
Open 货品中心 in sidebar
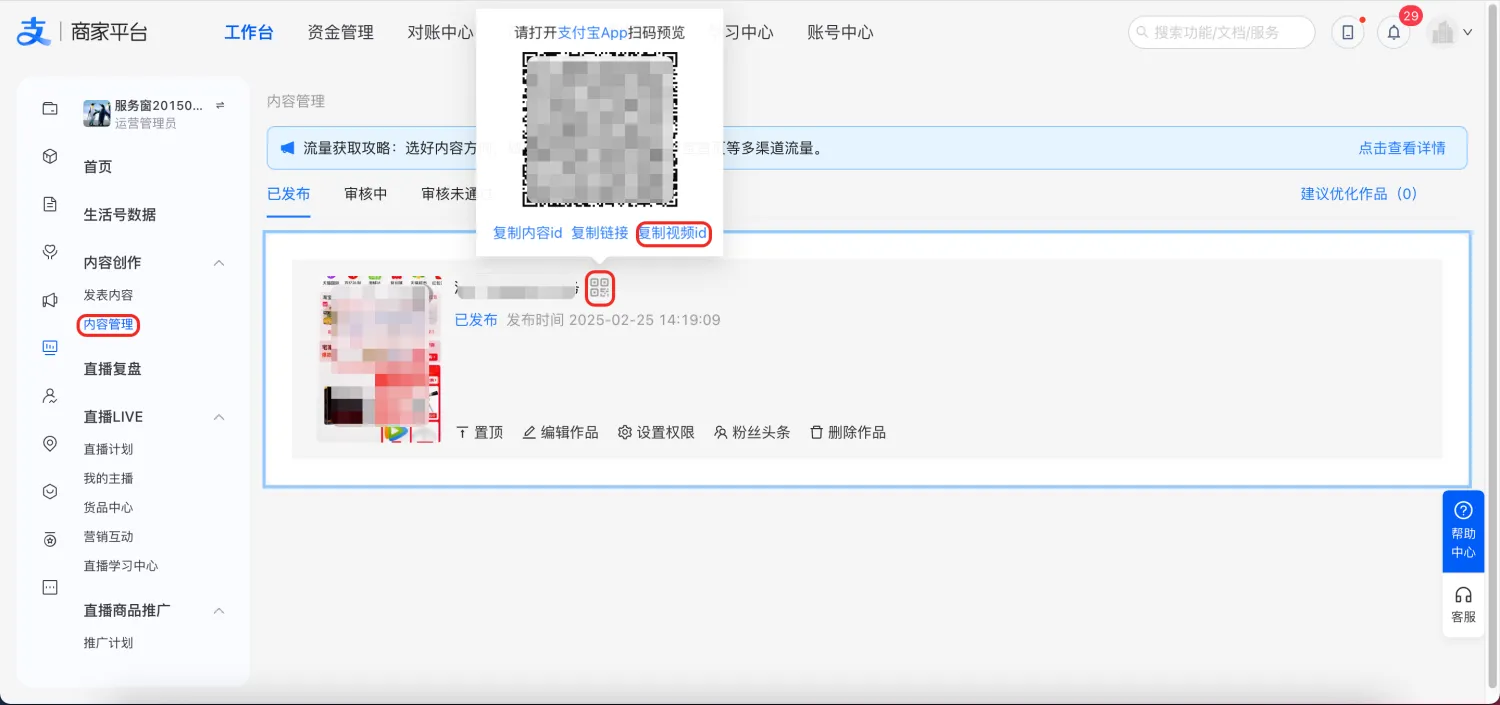click(x=108, y=508)
